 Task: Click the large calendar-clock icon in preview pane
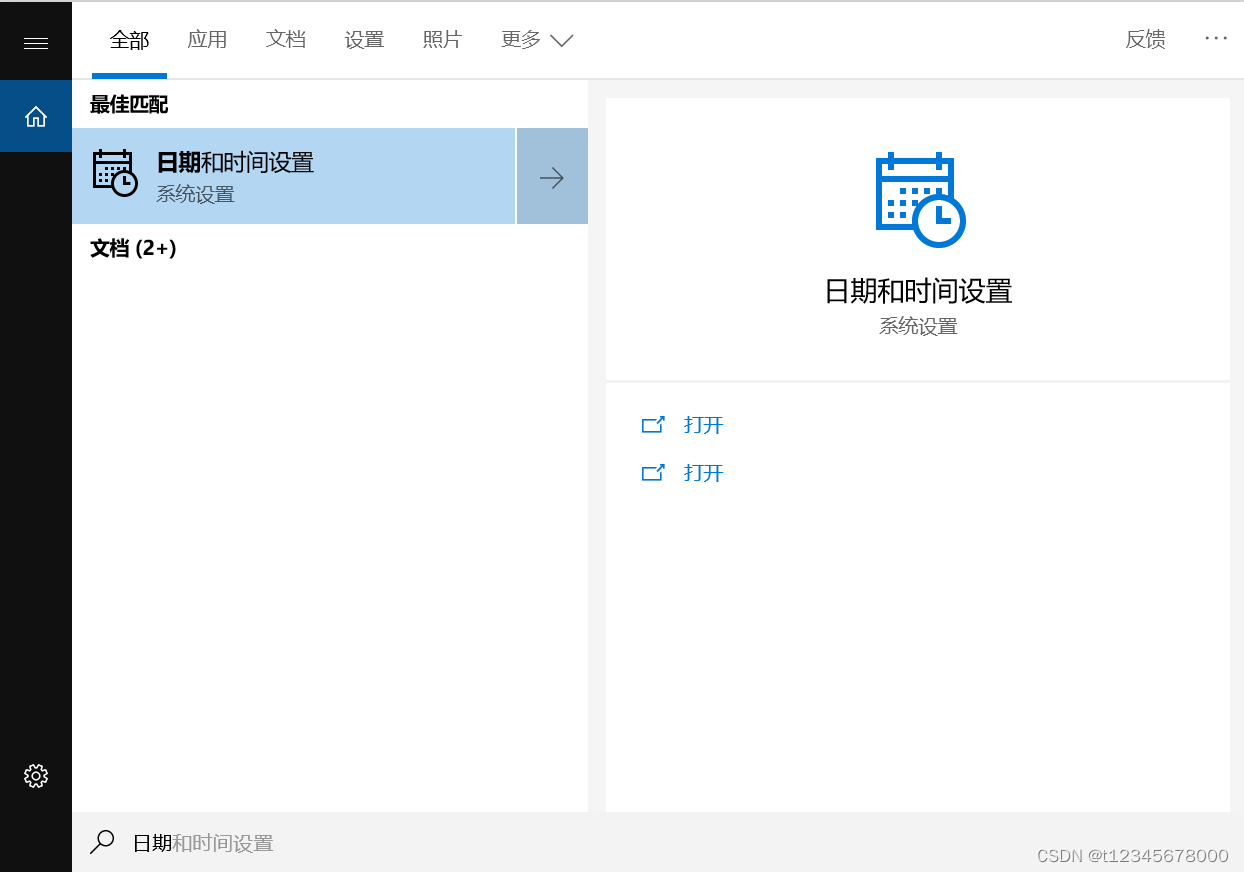[917, 198]
